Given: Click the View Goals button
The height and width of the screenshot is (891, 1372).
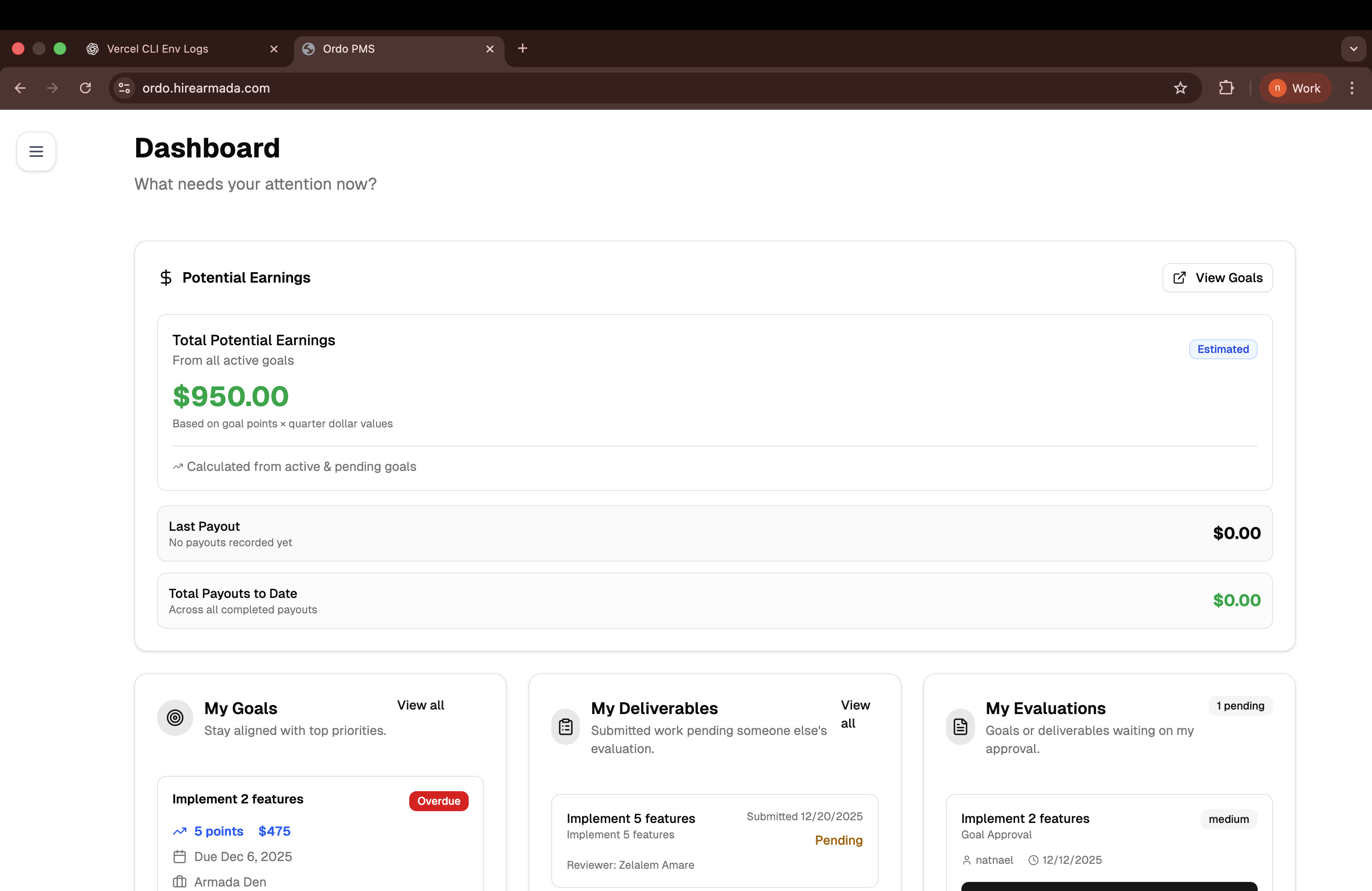Looking at the screenshot, I should 1217,278.
